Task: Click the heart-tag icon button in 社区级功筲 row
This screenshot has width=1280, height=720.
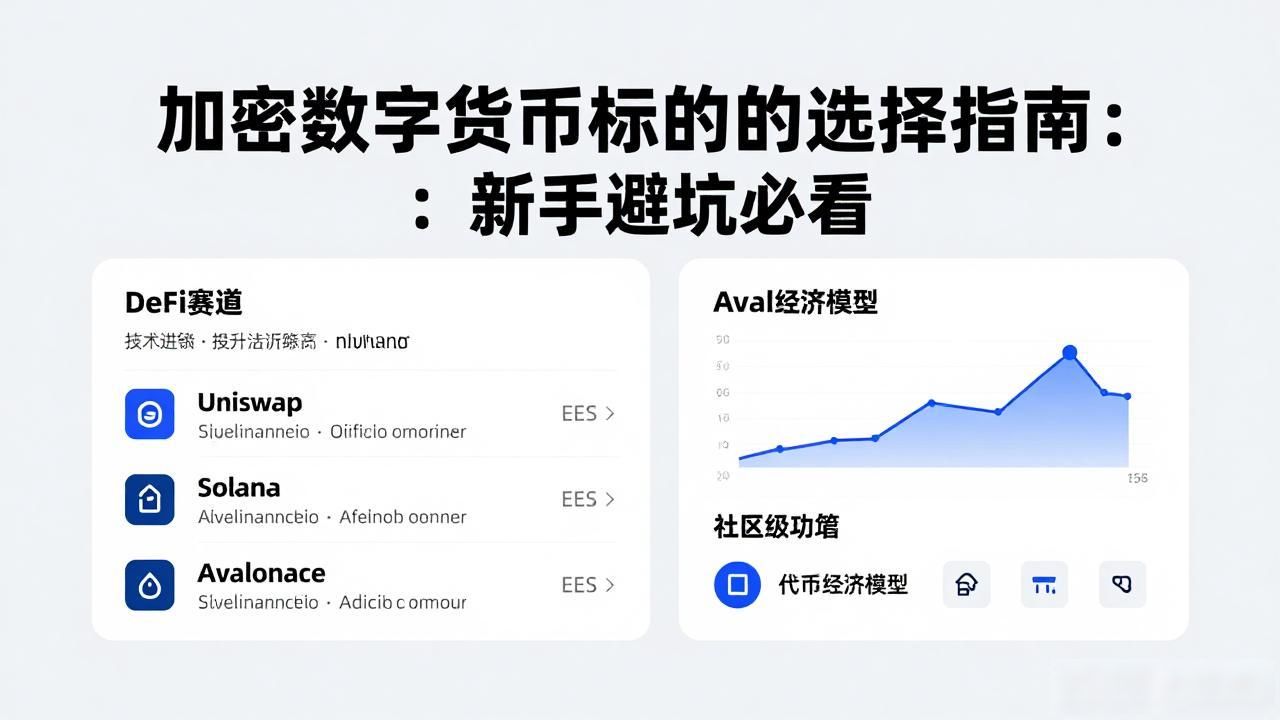Action: pyautogui.click(x=1122, y=585)
